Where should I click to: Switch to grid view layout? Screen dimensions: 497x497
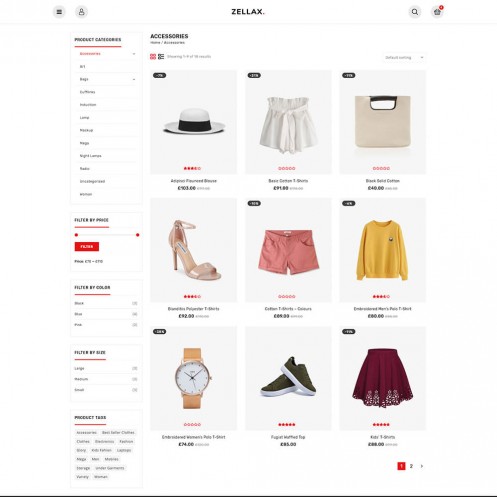[153, 57]
